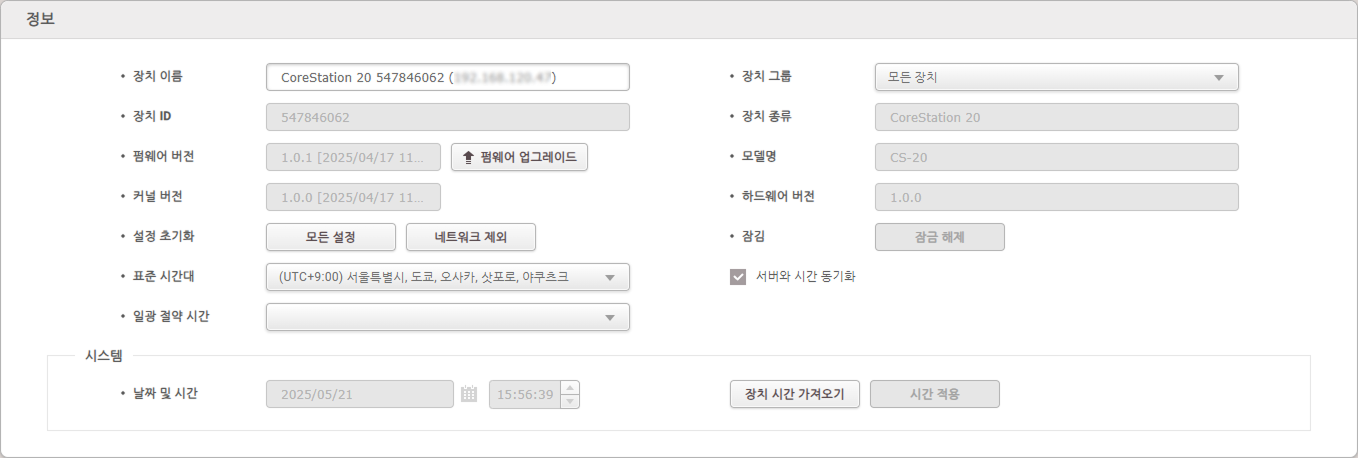Viewport: 1358px width, 458px height.
Task: Toggle the 서버와 시간 동기화 checkbox
Action: [x=738, y=277]
